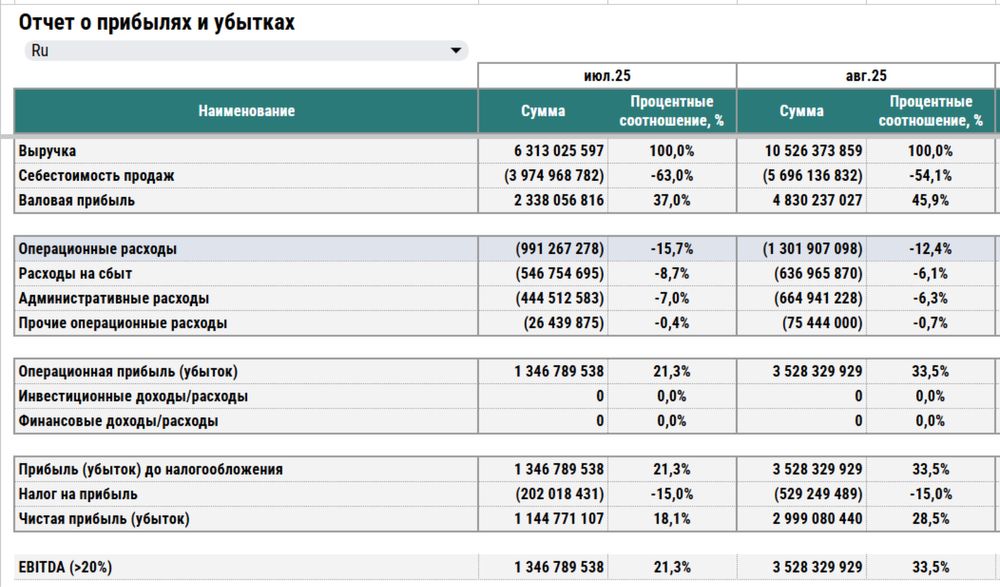The image size is (1000, 587).
Task: Select the Административные расходы label cell
Action: coord(114,298)
